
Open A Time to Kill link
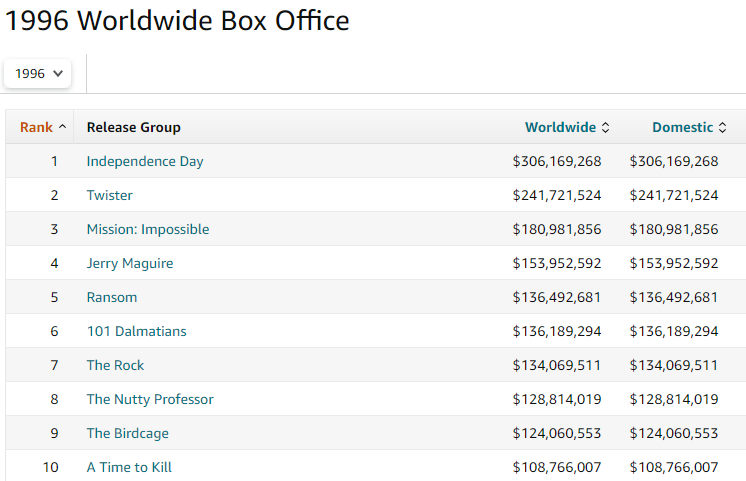[x=129, y=467]
